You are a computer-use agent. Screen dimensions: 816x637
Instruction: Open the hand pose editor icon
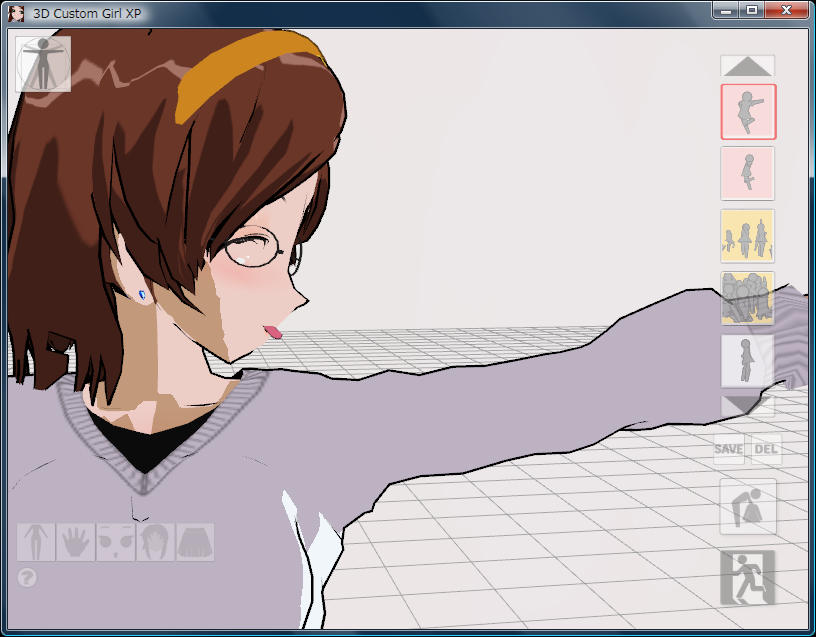75,542
